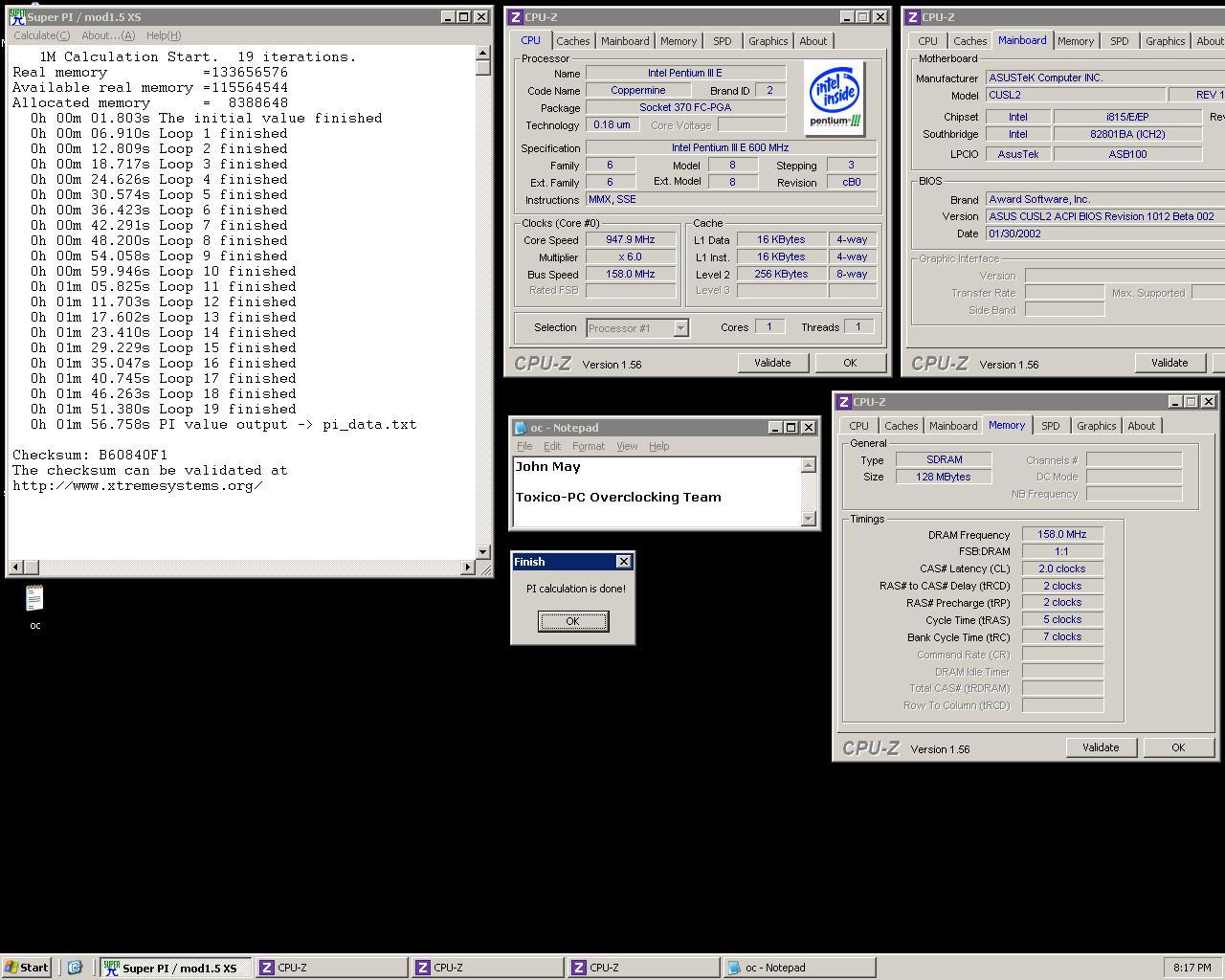Select Graphics tab in the Mainboard CPU-Z window
Image resolution: width=1225 pixels, height=980 pixels.
(x=1166, y=41)
